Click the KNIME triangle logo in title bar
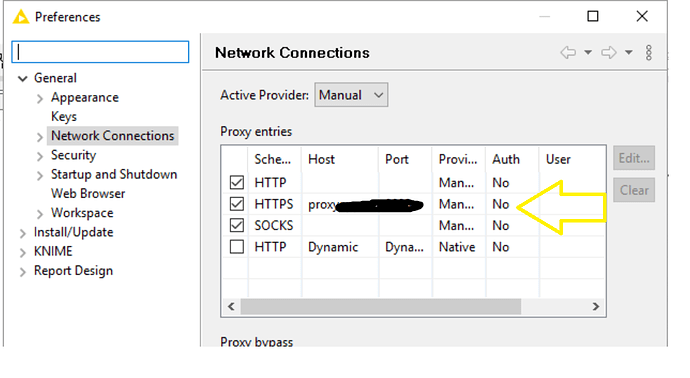The height and width of the screenshot is (378, 690). point(21,17)
